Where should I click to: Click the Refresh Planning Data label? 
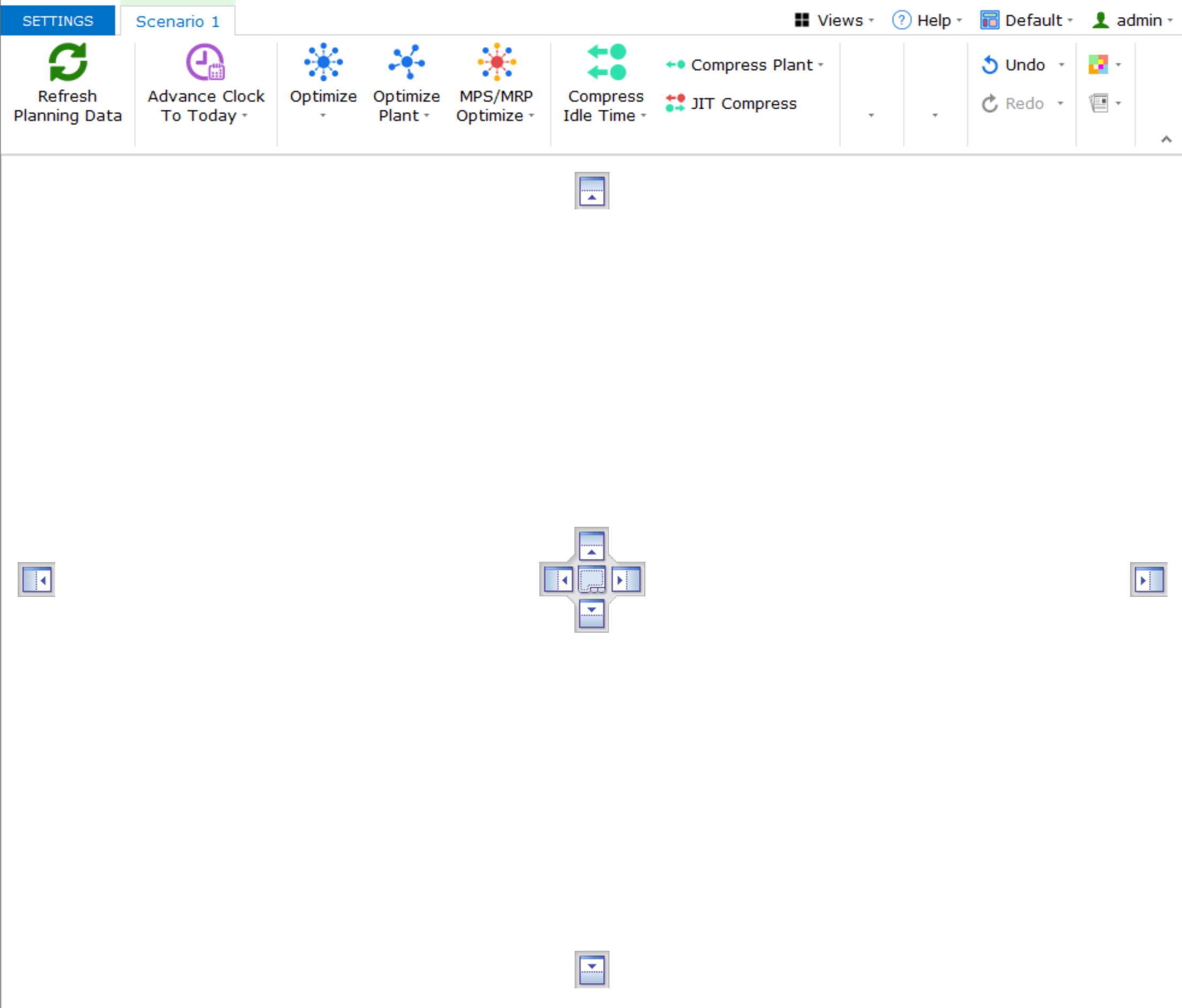coord(68,106)
